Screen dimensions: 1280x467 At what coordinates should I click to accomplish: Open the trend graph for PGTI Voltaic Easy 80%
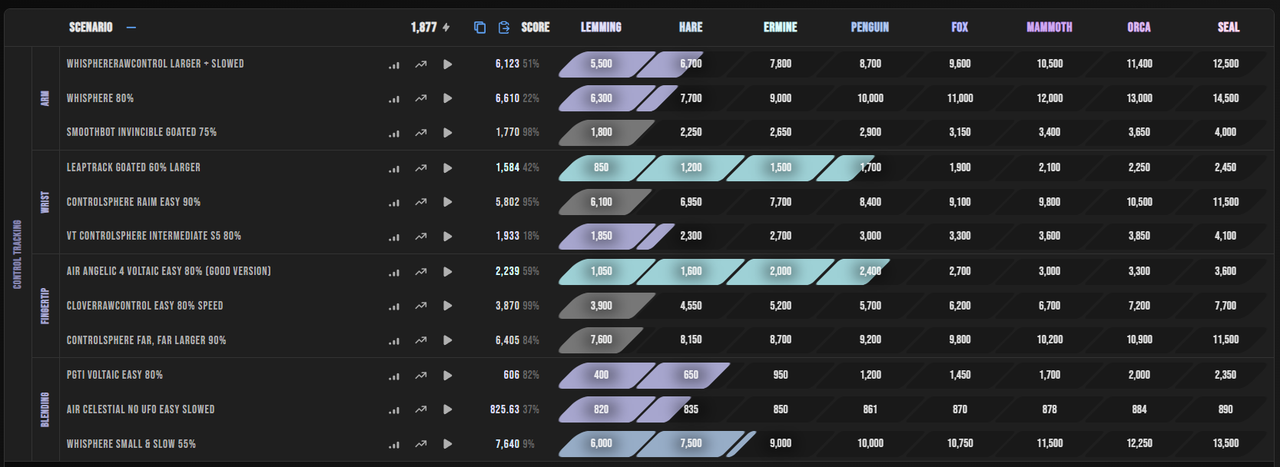[421, 375]
